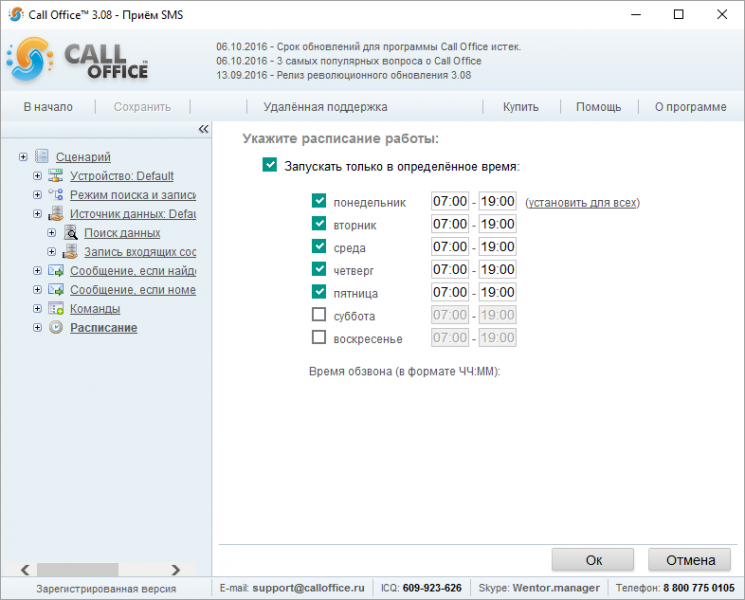Toggle the Запускать только в определённое время checkbox

269,165
